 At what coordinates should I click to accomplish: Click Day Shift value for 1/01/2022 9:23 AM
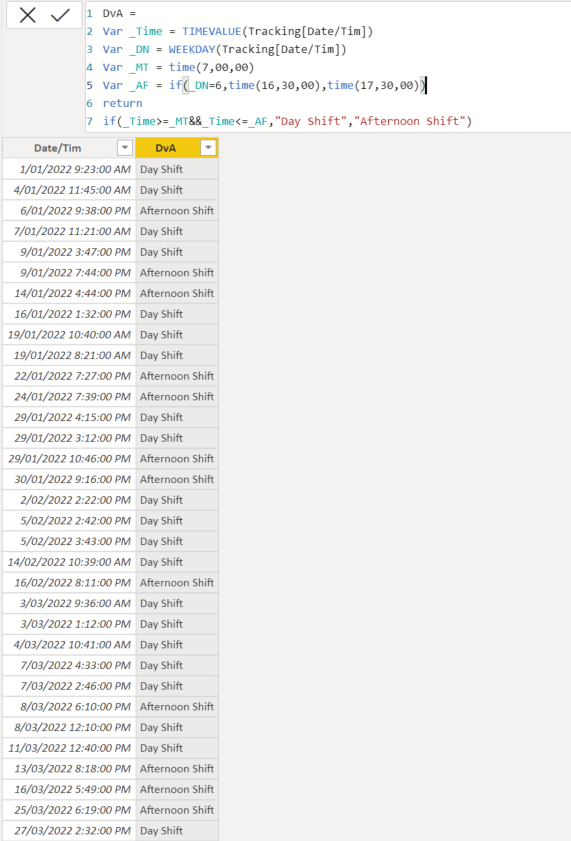pyautogui.click(x=177, y=169)
